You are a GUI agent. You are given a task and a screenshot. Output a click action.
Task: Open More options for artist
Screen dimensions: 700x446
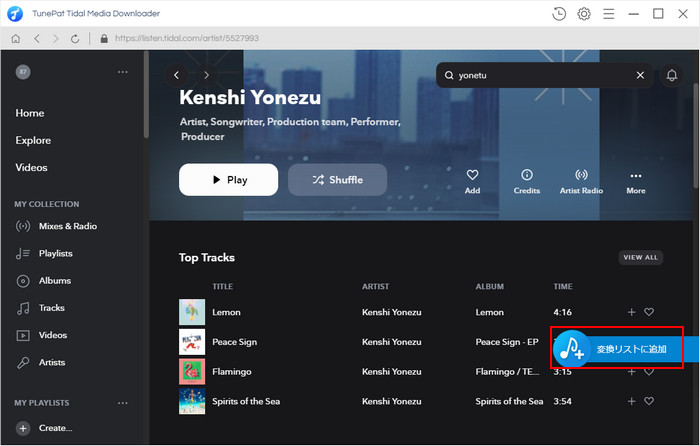[636, 182]
